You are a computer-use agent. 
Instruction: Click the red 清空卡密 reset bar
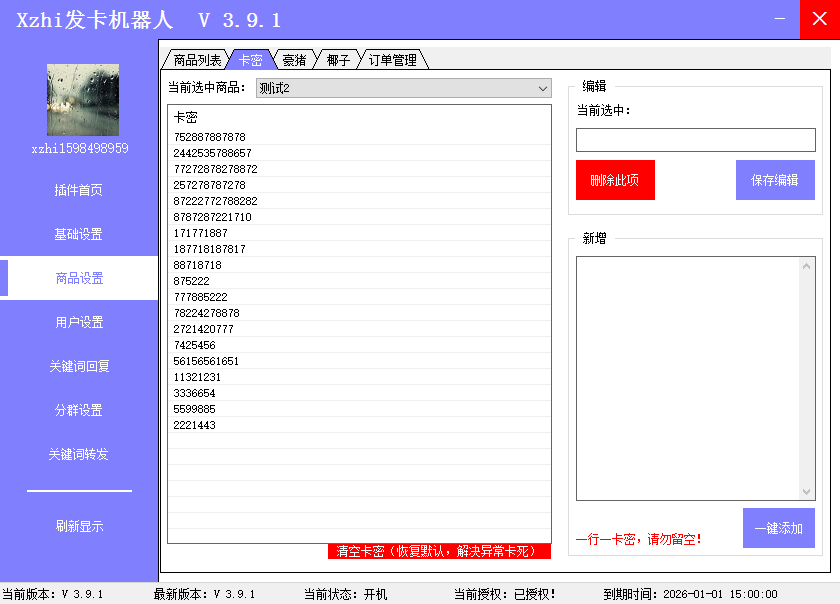[x=439, y=551]
